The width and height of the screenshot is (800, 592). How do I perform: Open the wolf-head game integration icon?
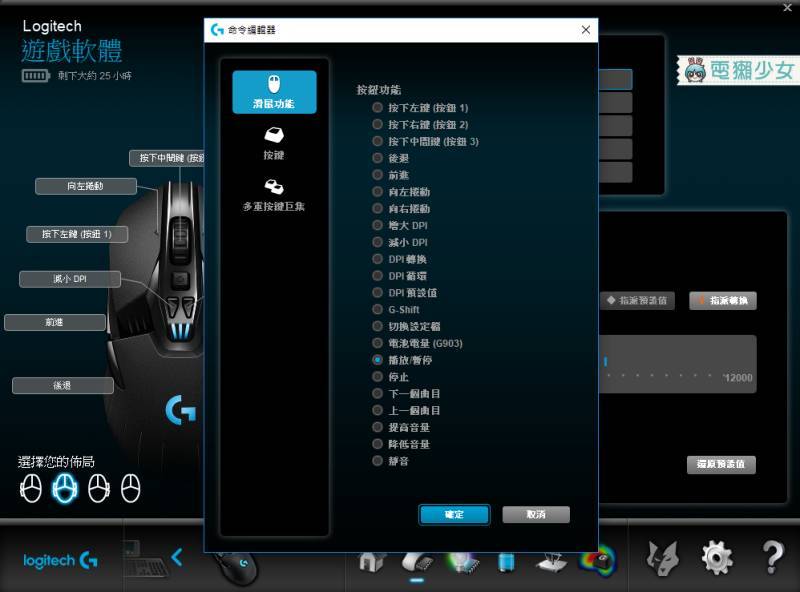(x=663, y=558)
